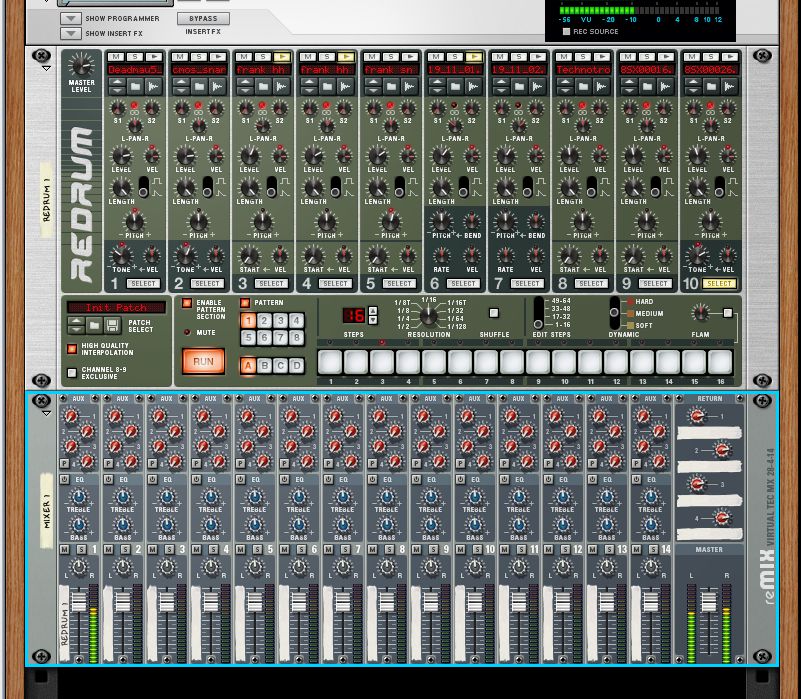Open sample browser folder on channel 2
The width and height of the screenshot is (801, 699).
coord(199,86)
